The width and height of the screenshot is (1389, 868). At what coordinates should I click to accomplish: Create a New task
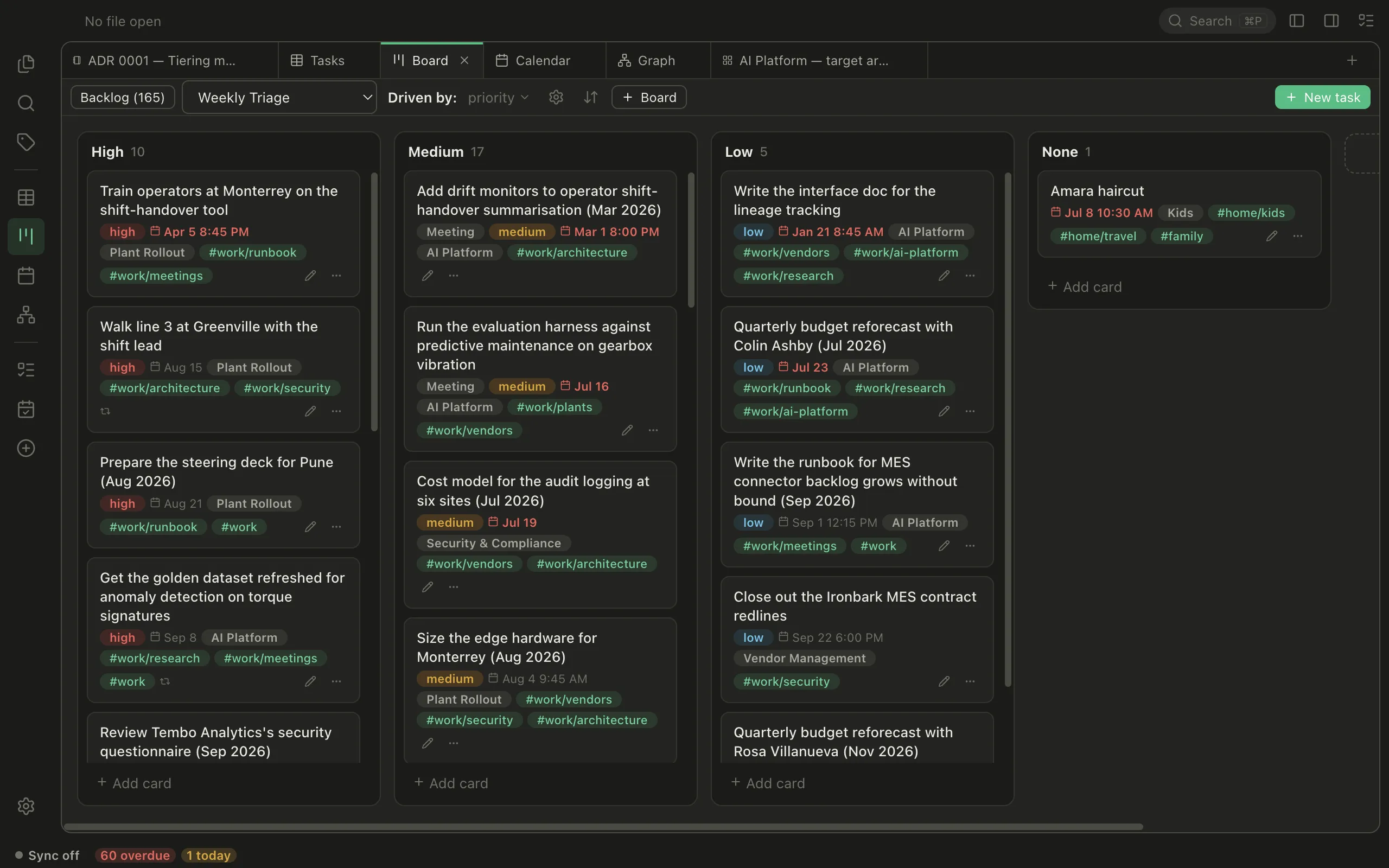1322,97
